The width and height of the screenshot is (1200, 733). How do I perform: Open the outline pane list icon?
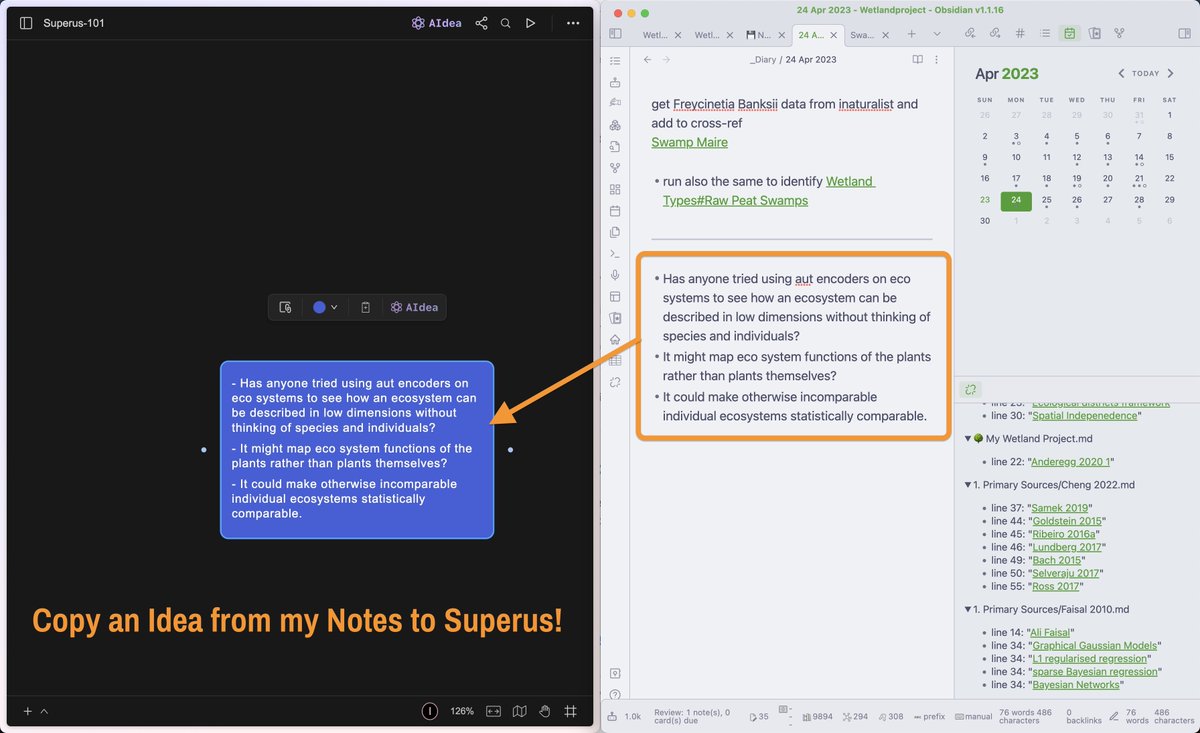coord(1044,33)
